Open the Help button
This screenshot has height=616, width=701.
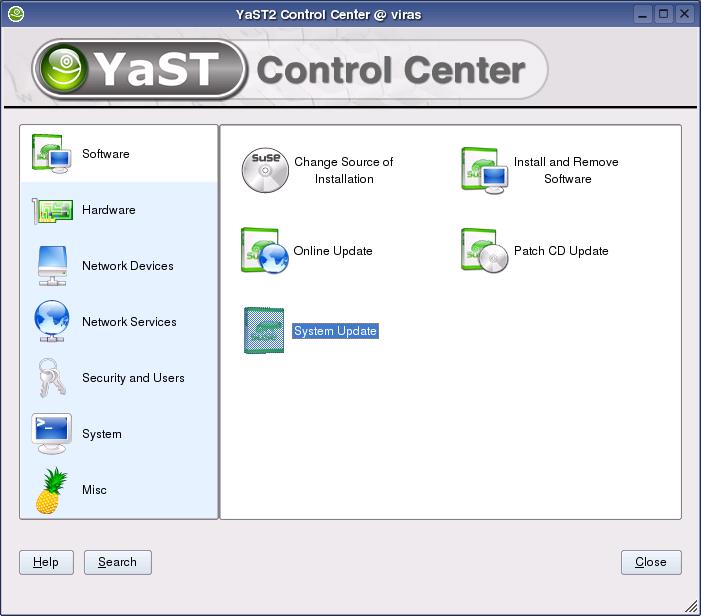(x=46, y=562)
